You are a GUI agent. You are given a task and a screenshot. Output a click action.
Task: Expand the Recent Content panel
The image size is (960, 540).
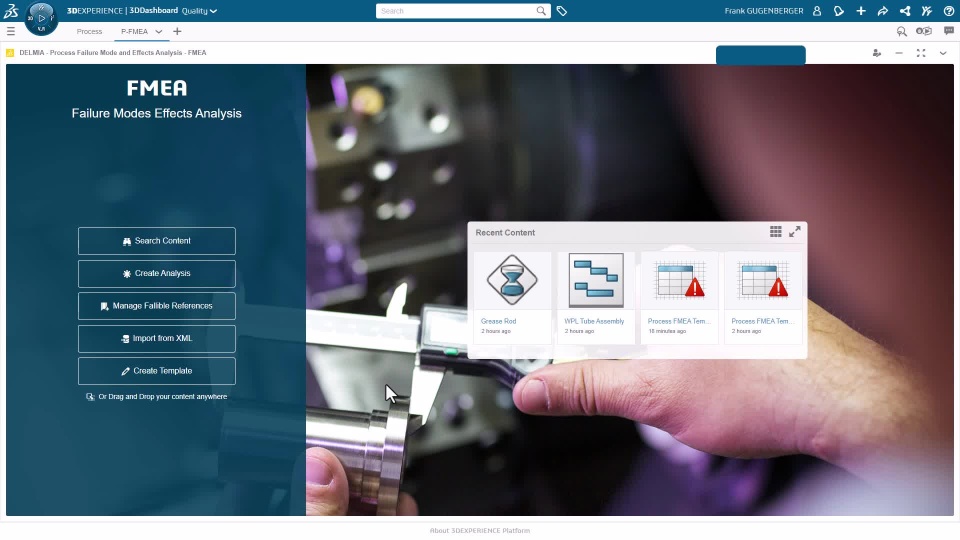(x=795, y=231)
